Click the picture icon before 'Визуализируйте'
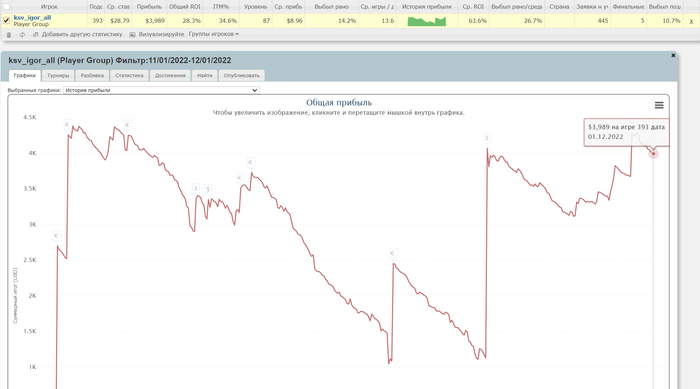The width and height of the screenshot is (700, 389). [x=133, y=34]
